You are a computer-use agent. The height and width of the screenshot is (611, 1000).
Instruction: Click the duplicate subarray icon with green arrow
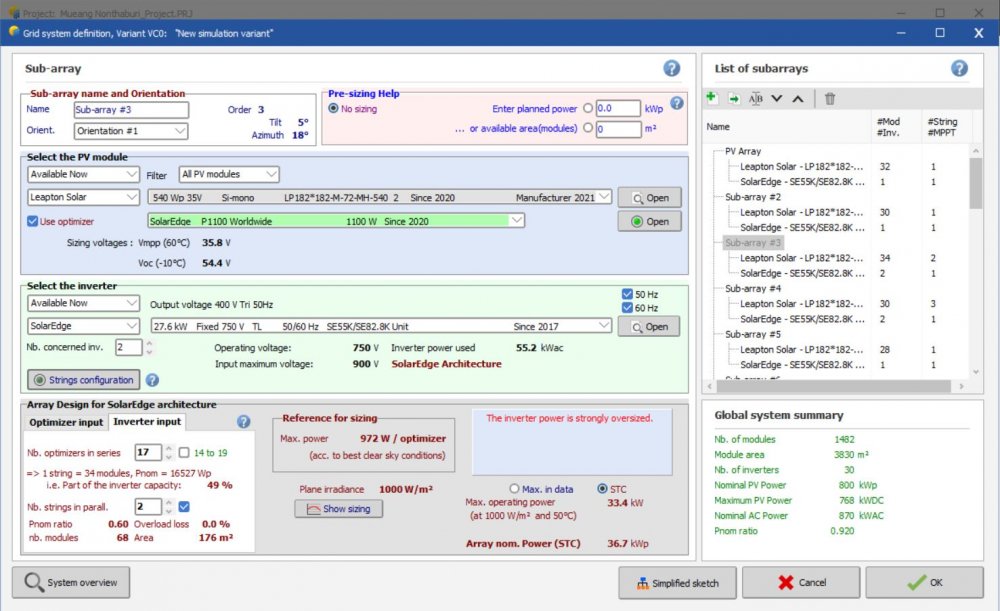tap(733, 98)
